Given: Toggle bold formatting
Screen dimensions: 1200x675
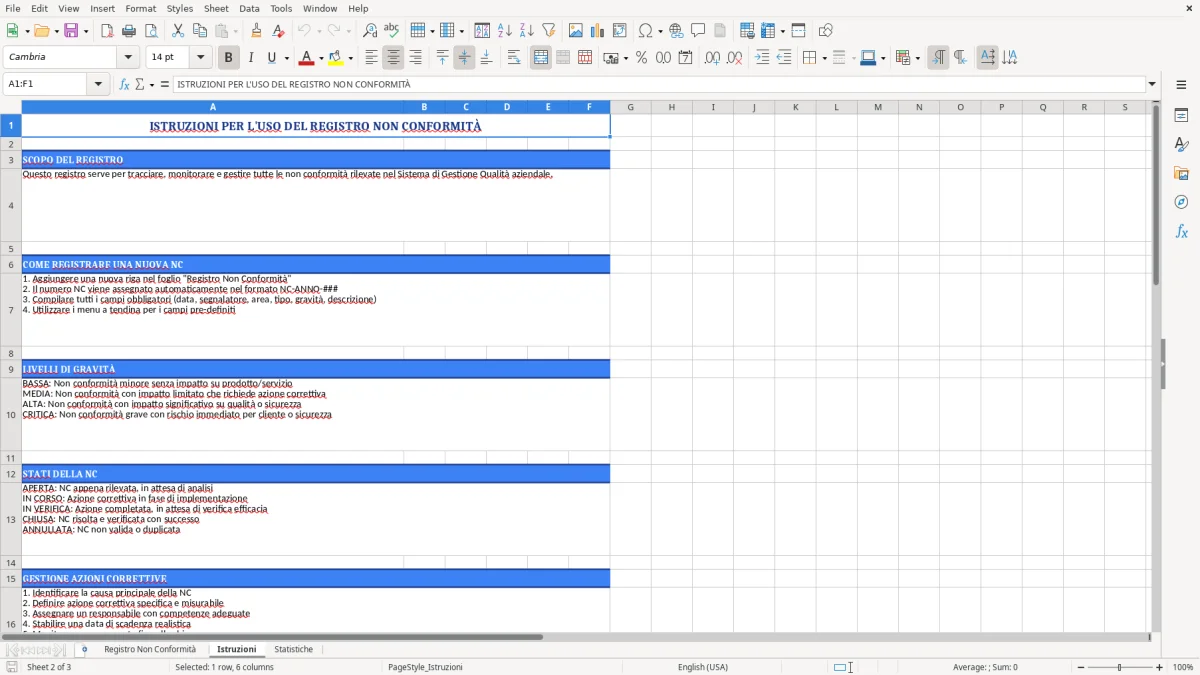Looking at the screenshot, I should click(228, 57).
